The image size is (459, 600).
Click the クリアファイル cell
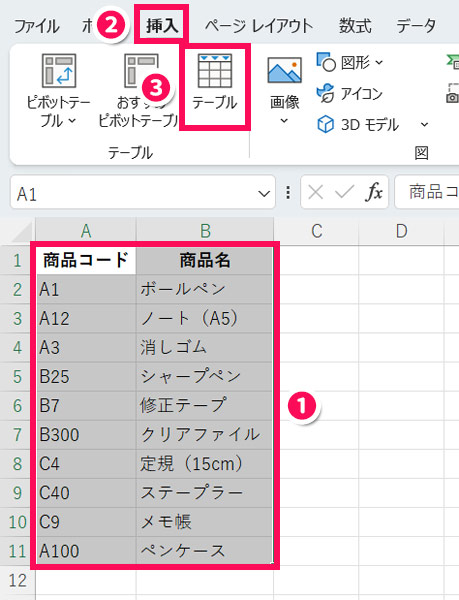(x=205, y=435)
